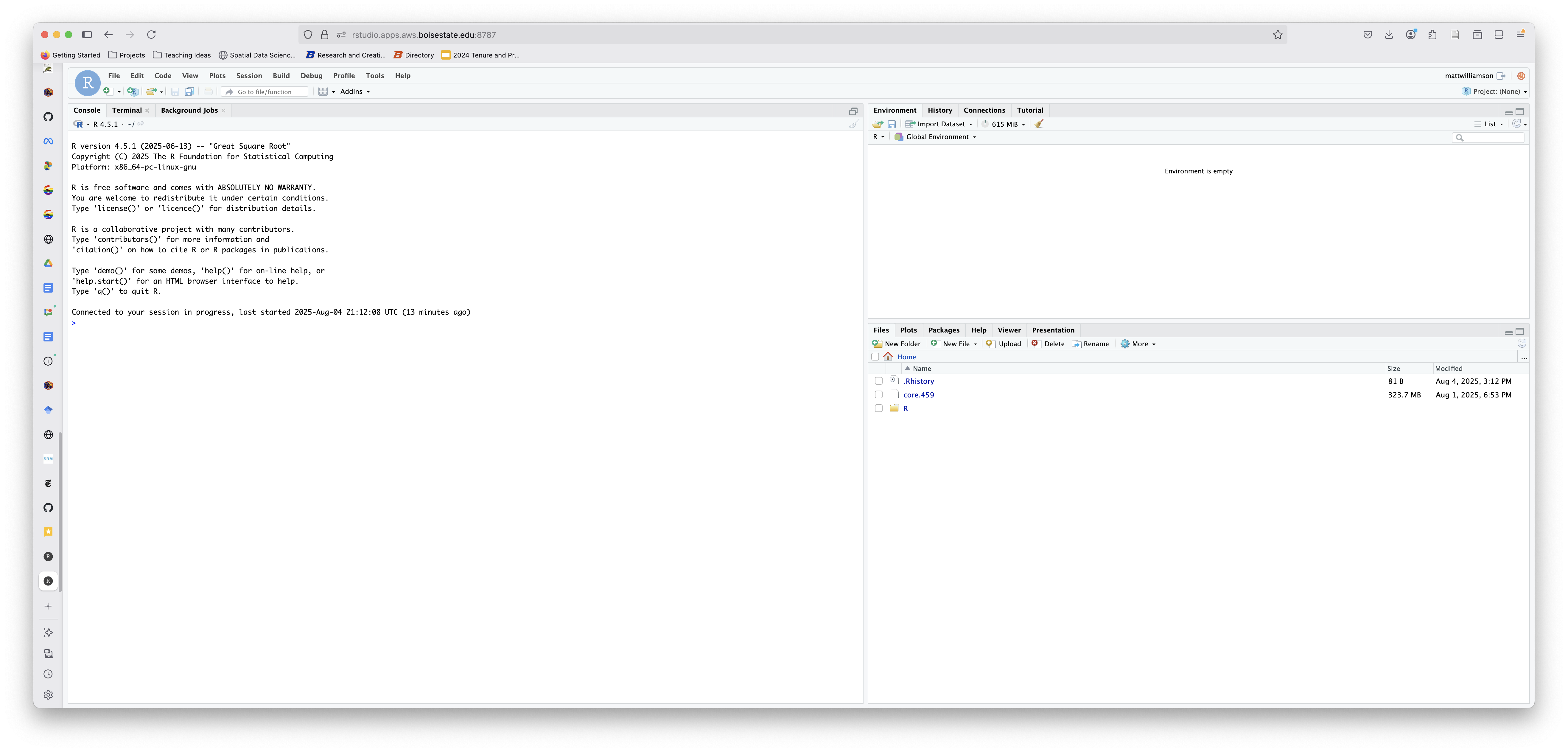Image resolution: width=1568 pixels, height=752 pixels.
Task: Refresh the Files pane listing
Action: [x=1522, y=344]
